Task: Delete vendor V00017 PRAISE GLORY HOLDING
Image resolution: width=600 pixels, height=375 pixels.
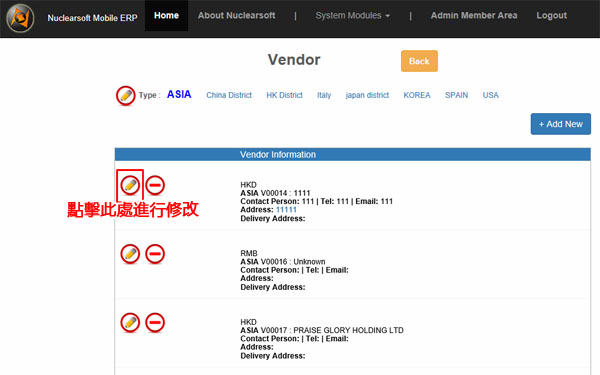Action: 155,323
